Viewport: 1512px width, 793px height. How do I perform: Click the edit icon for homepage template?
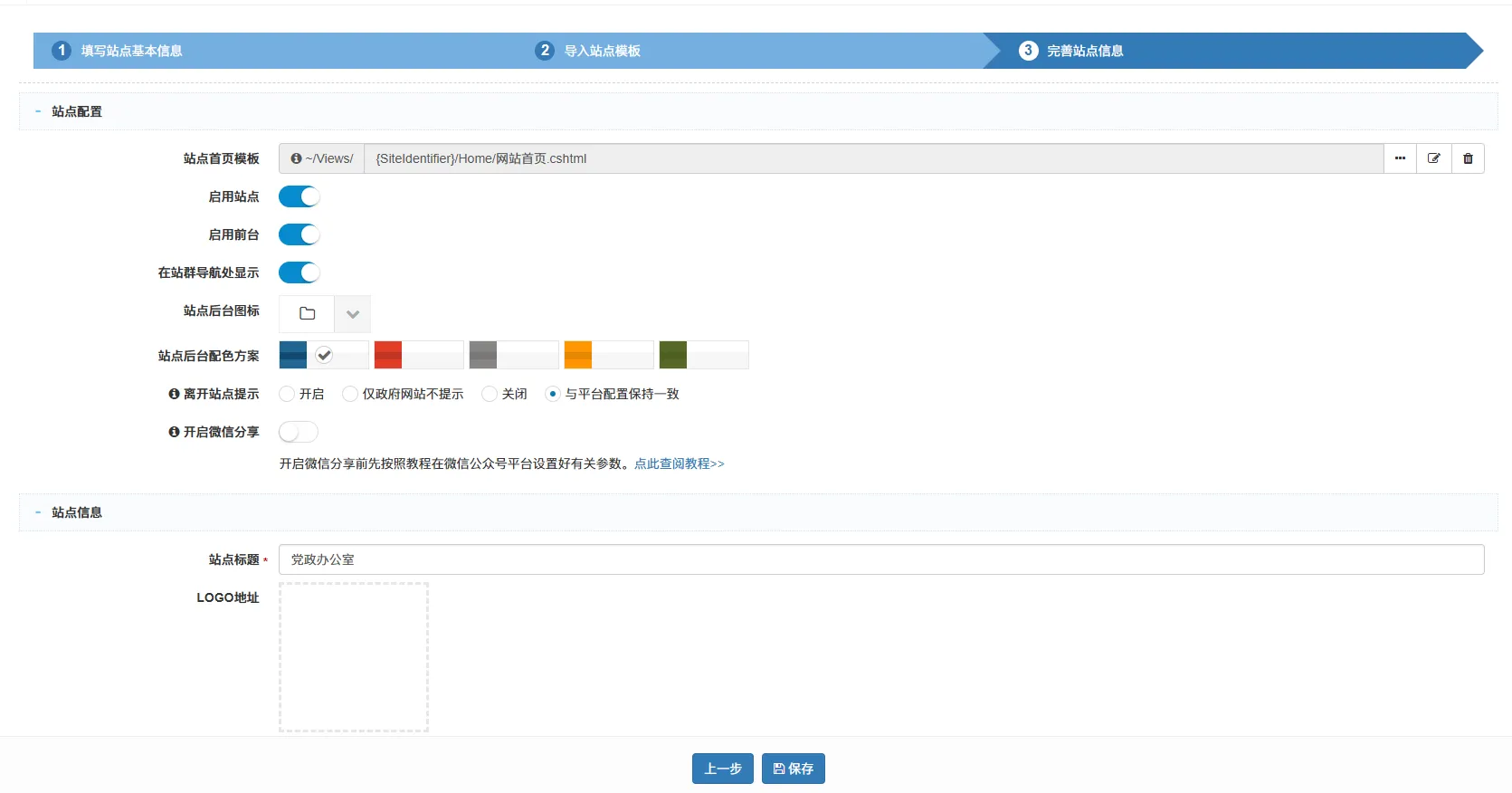[1434, 158]
